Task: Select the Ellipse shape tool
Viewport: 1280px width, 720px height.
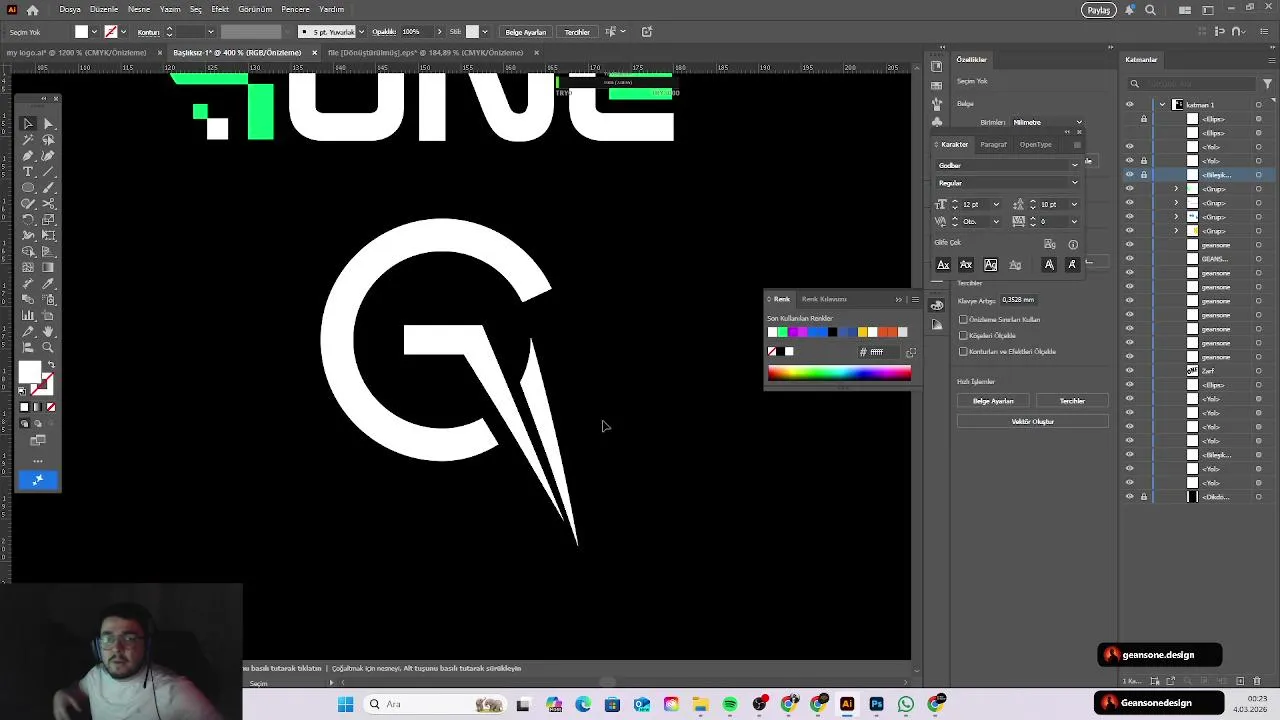Action: point(28,188)
